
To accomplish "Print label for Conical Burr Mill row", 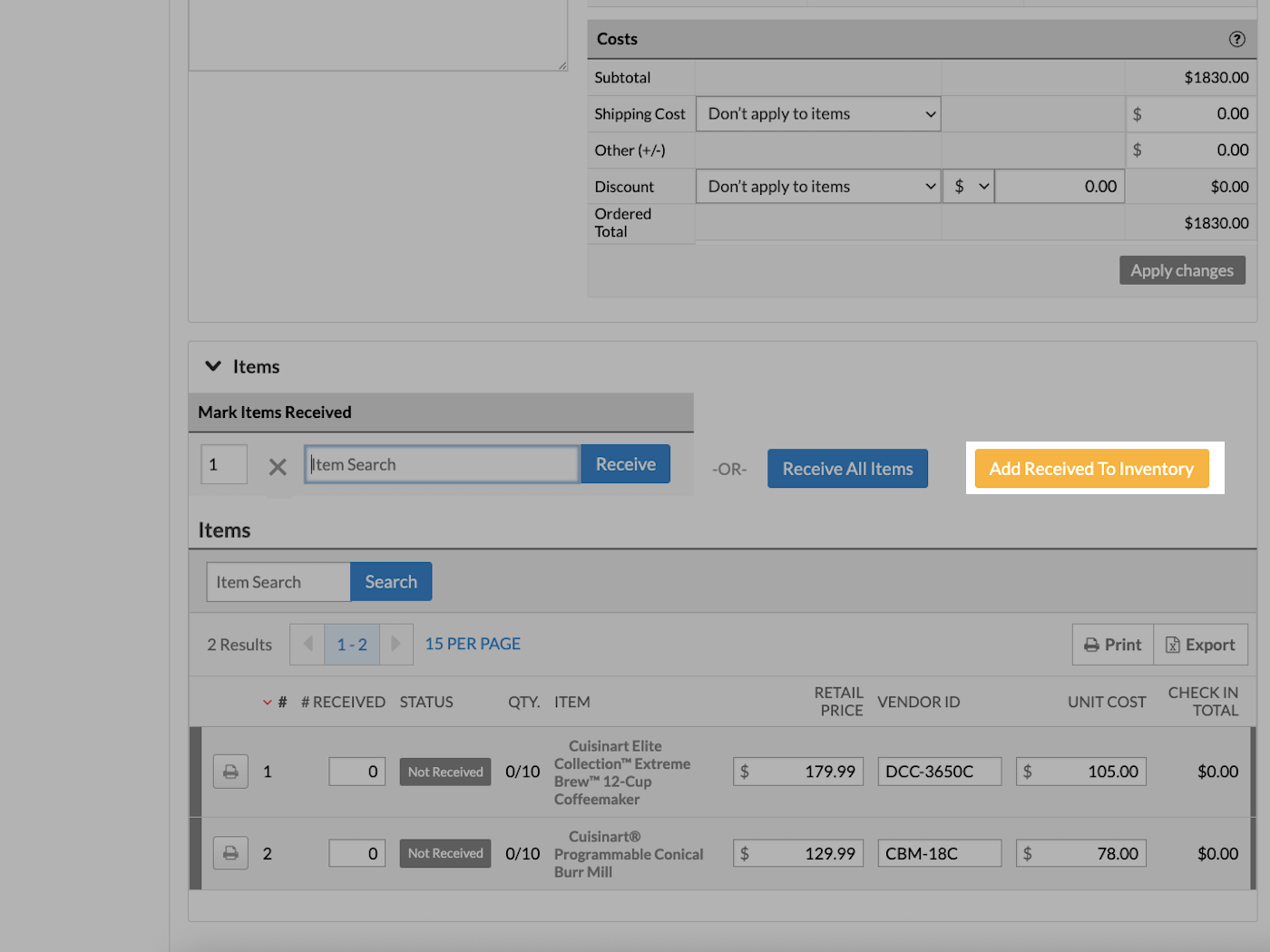I will [x=230, y=853].
